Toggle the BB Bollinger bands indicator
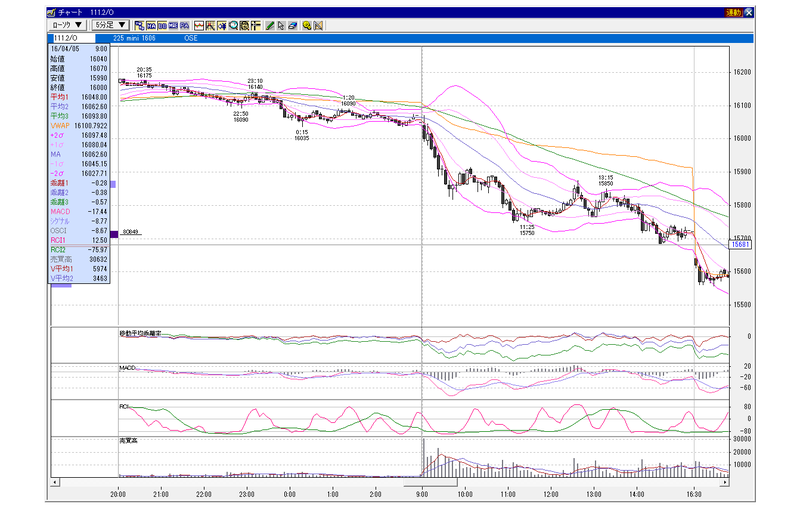The height and width of the screenshot is (507, 800). coord(162,26)
